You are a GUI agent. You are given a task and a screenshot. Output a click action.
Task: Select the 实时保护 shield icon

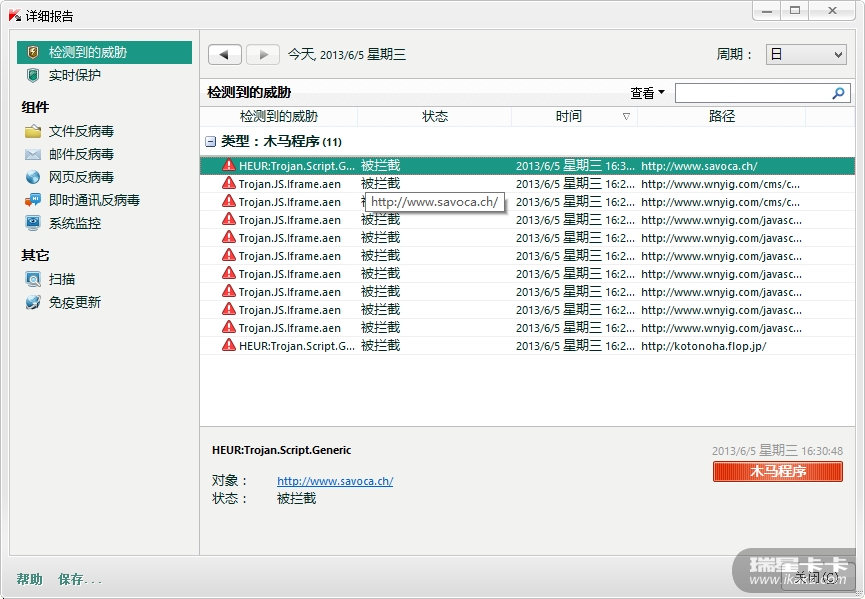click(33, 75)
